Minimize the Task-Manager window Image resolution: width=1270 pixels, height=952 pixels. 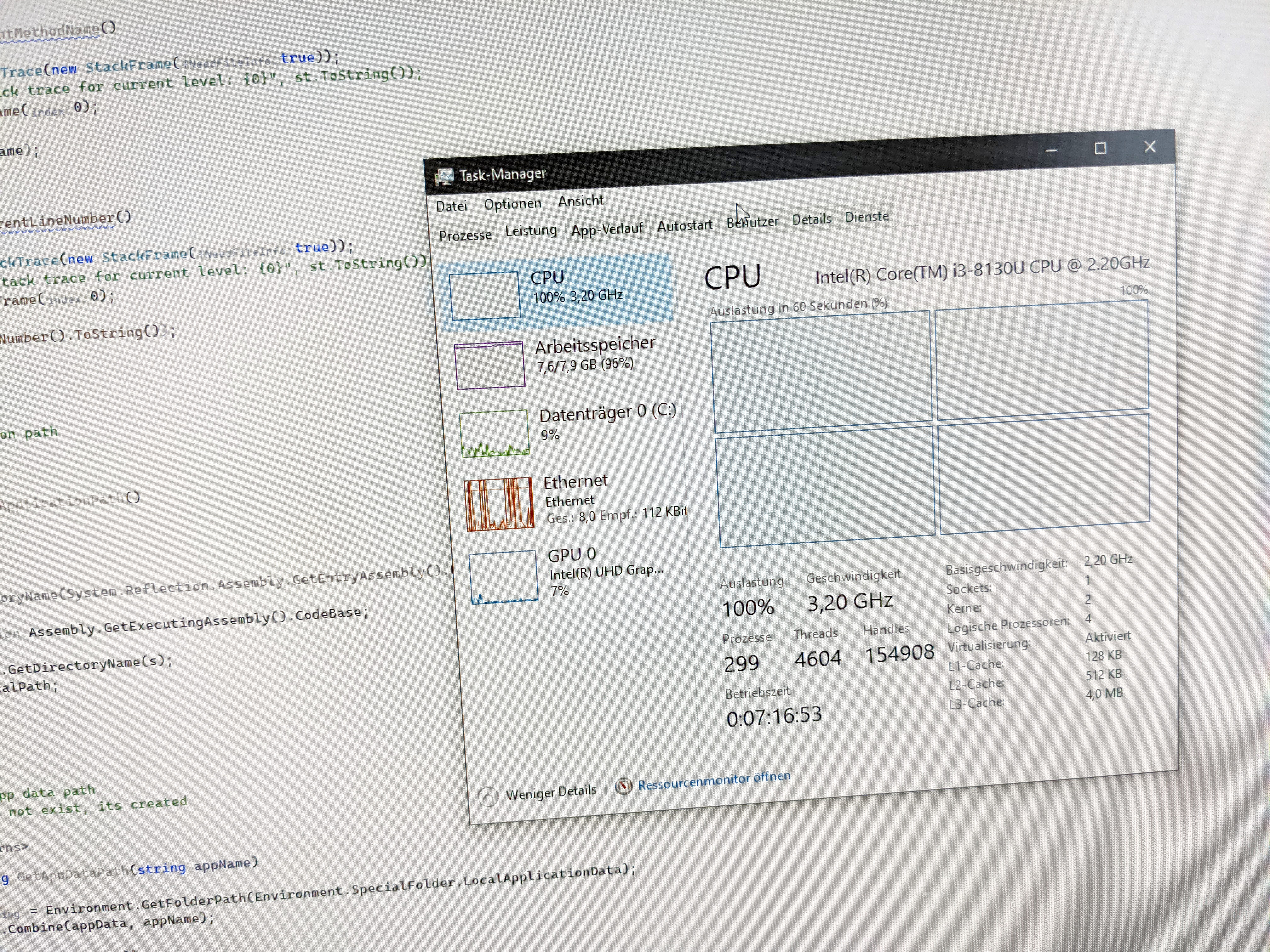1051,150
